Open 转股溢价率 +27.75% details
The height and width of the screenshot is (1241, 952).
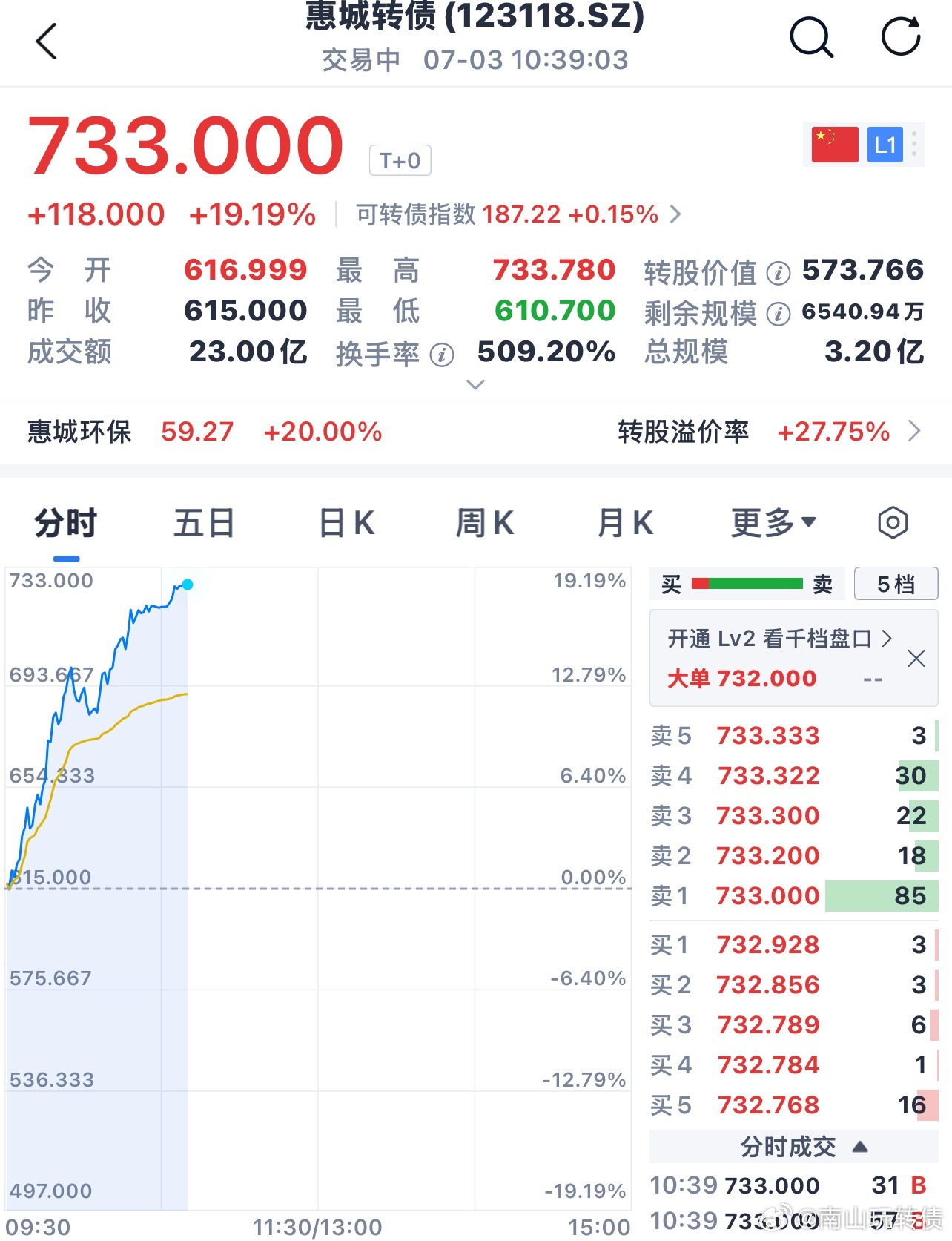point(770,431)
